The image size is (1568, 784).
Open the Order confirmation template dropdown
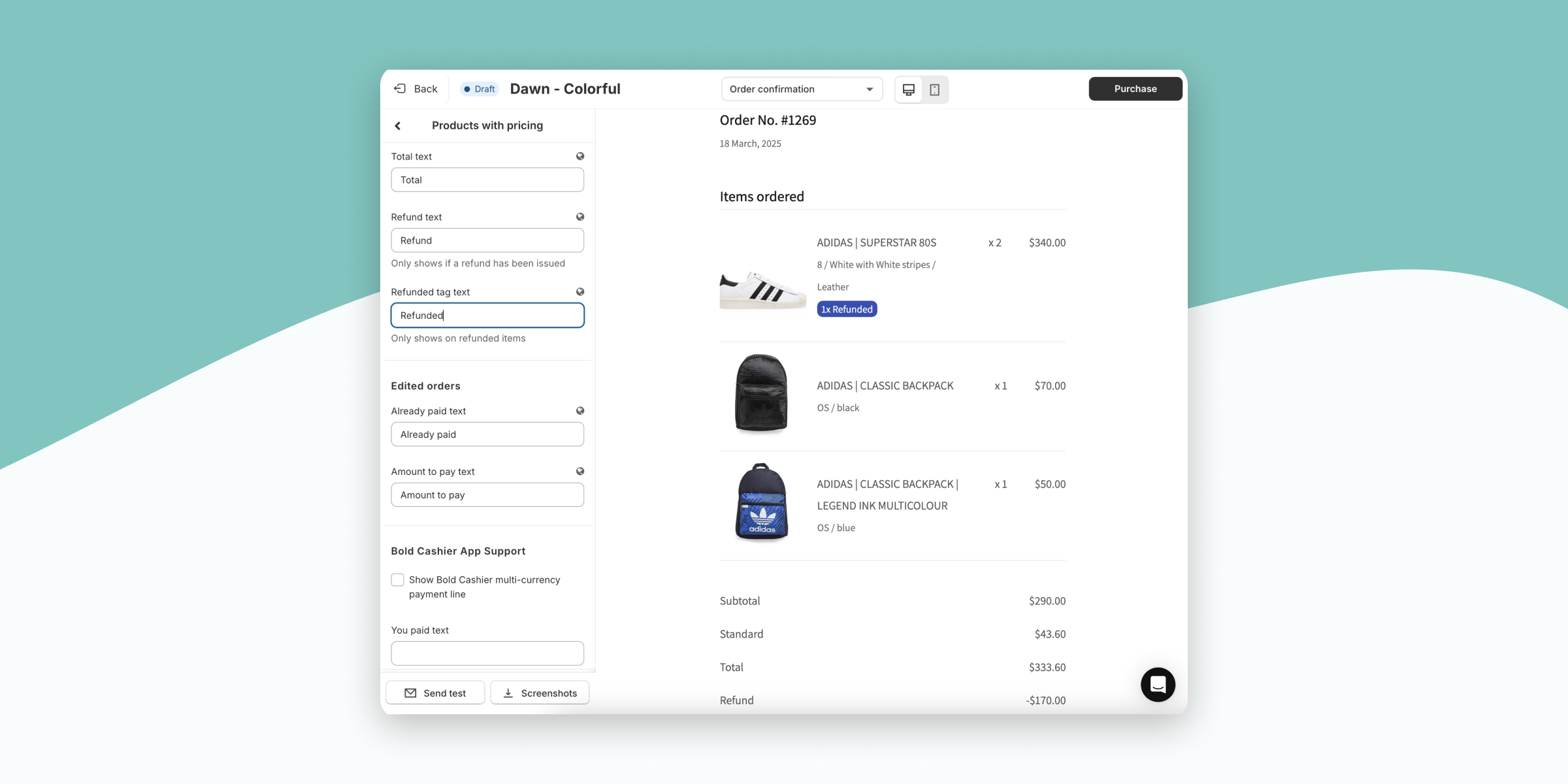click(x=802, y=89)
